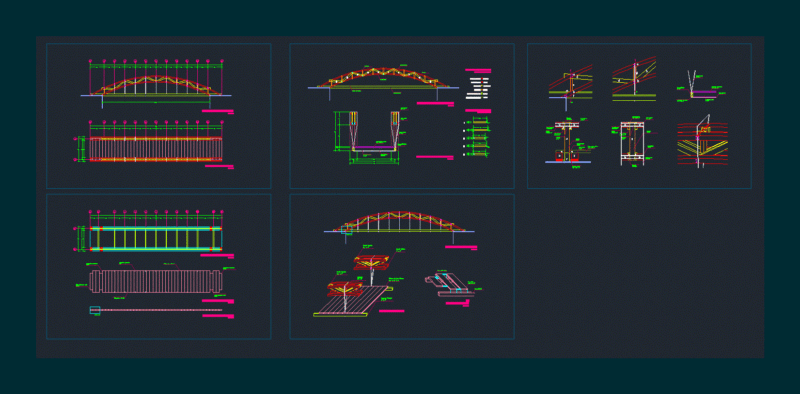Click the arch elevation with cyan box at support
800x394 pixels.
pyautogui.click(x=399, y=227)
